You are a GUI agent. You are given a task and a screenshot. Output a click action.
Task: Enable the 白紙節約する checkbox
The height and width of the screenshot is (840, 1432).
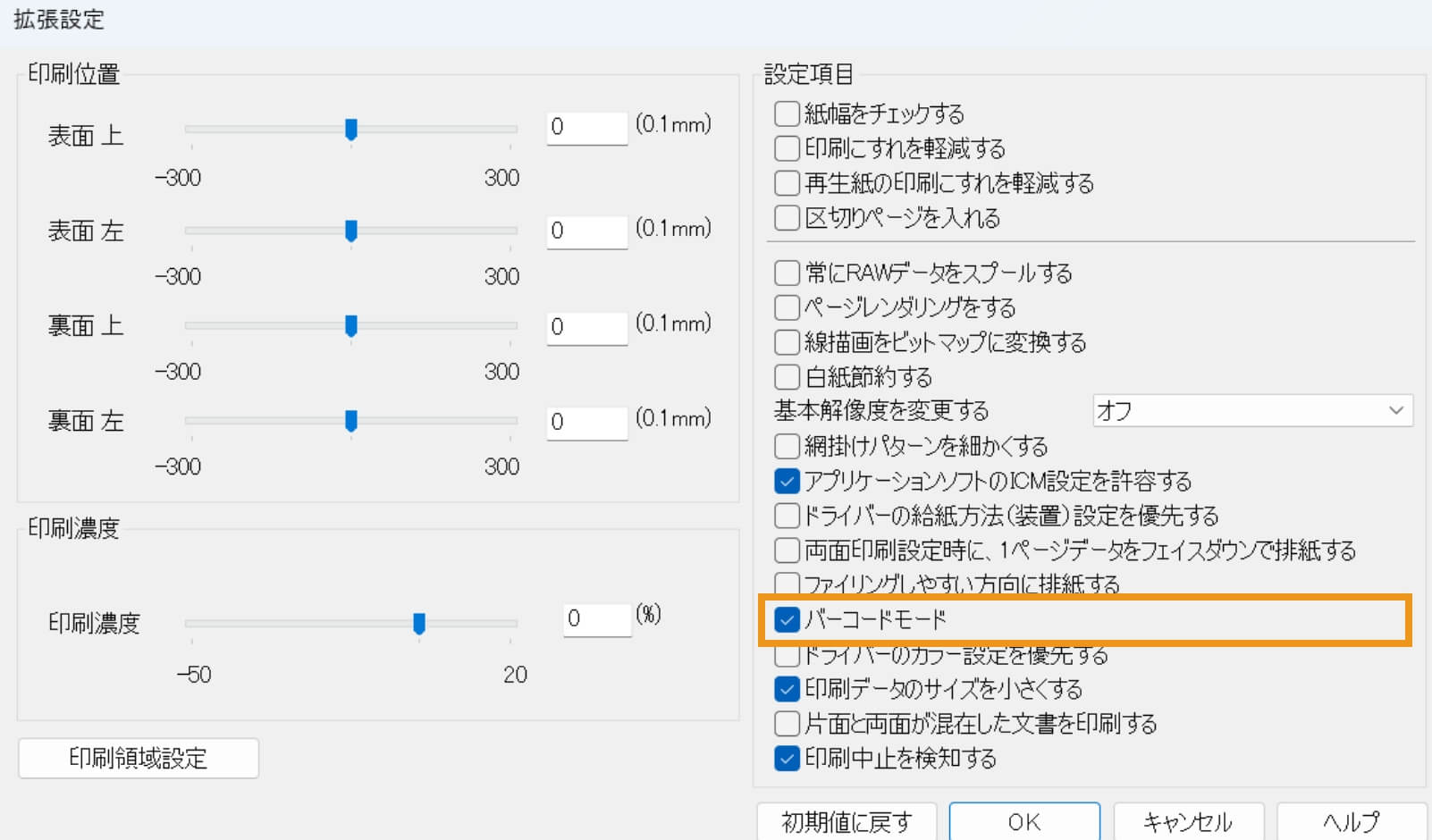coord(786,377)
